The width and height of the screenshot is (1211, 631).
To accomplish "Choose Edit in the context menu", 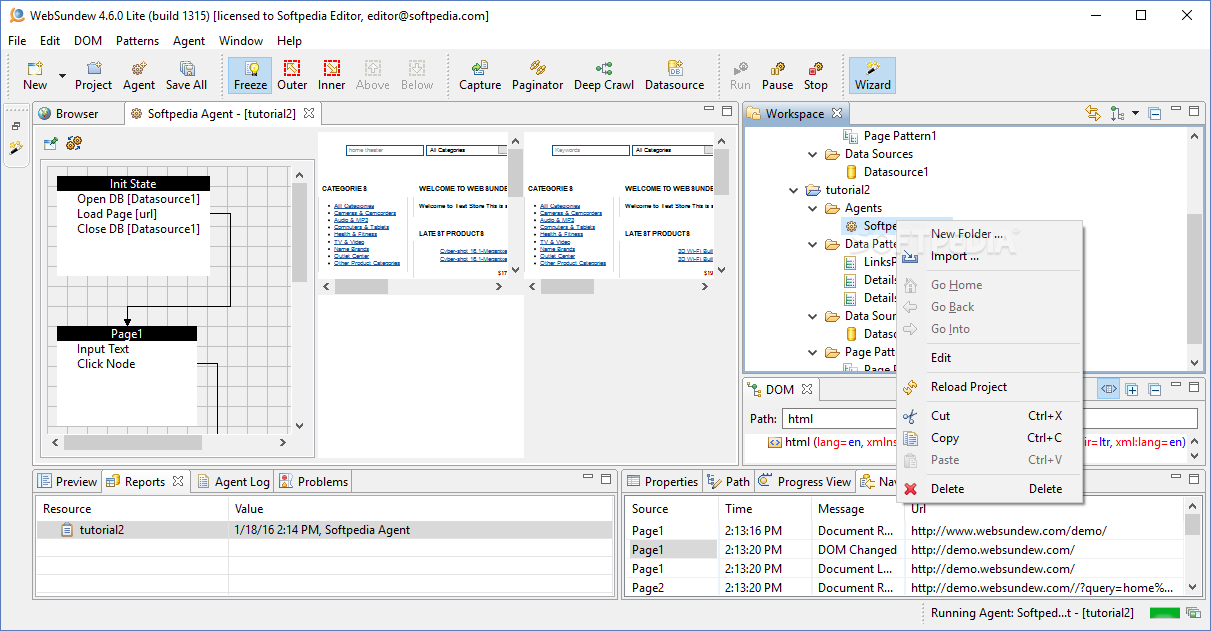I will point(989,358).
